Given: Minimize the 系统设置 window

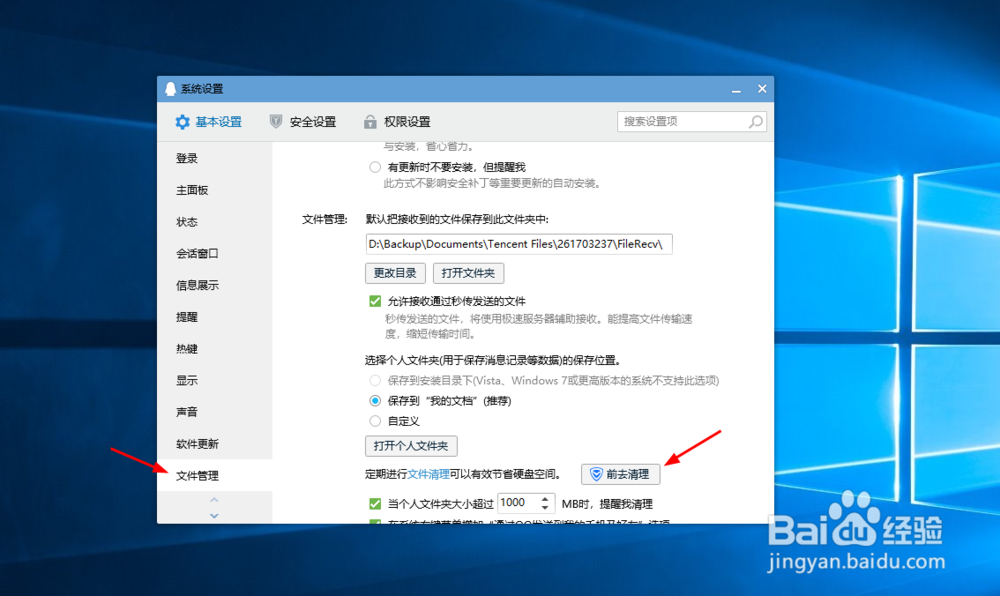Looking at the screenshot, I should [x=736, y=89].
